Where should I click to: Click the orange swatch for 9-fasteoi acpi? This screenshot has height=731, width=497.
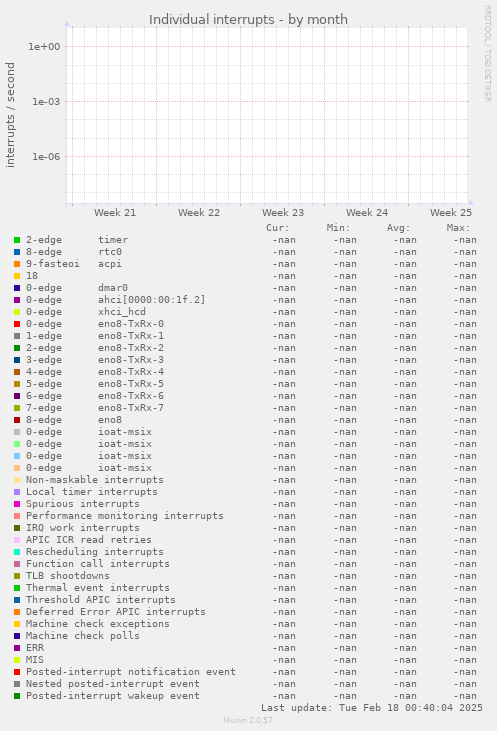pyautogui.click(x=17, y=264)
